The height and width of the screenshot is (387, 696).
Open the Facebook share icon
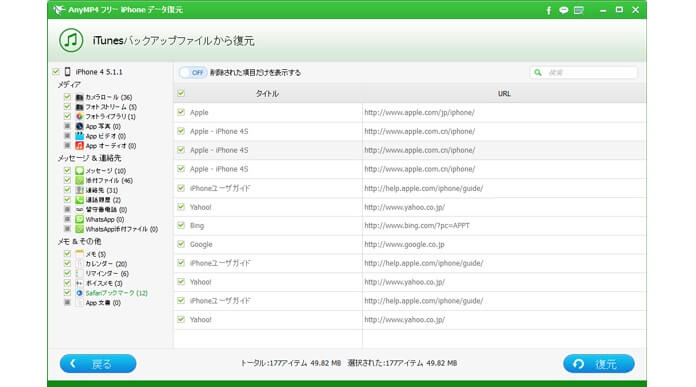[x=549, y=10]
